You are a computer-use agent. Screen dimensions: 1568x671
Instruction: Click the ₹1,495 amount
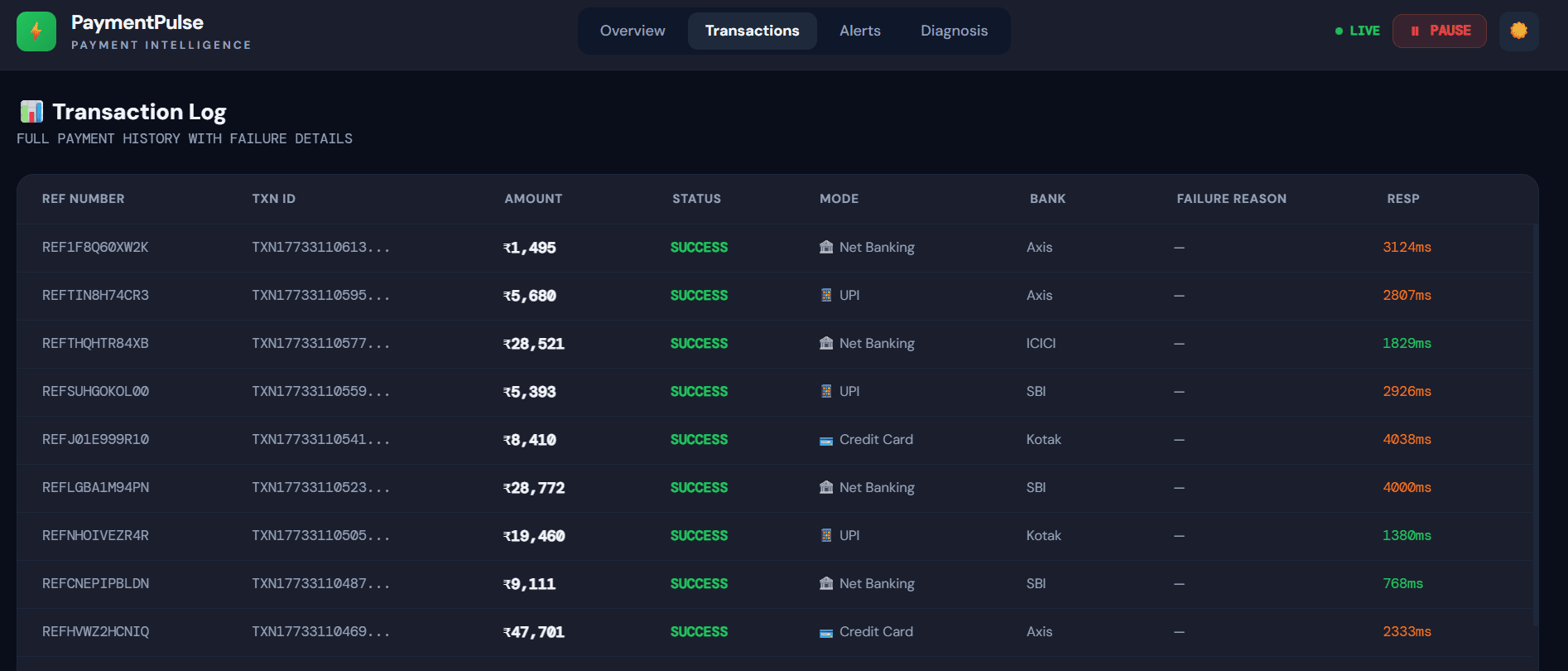530,248
